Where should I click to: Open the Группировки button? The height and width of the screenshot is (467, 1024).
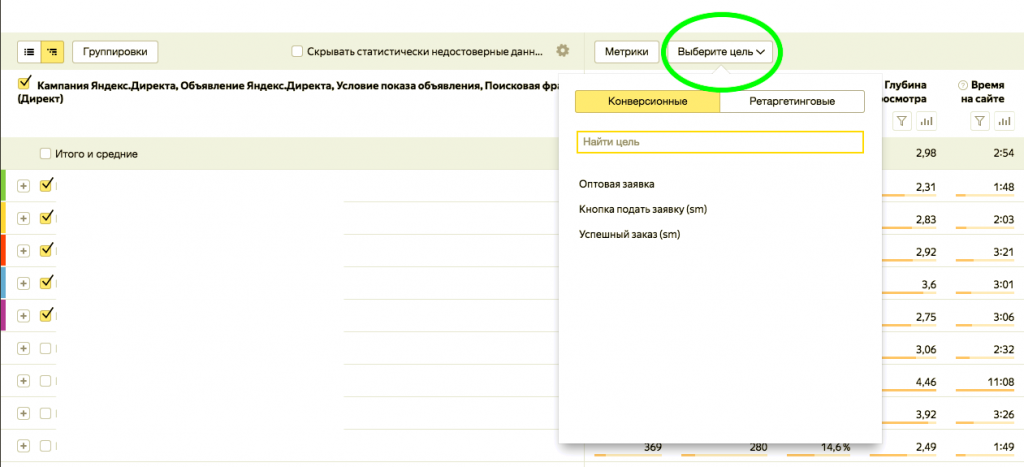115,50
